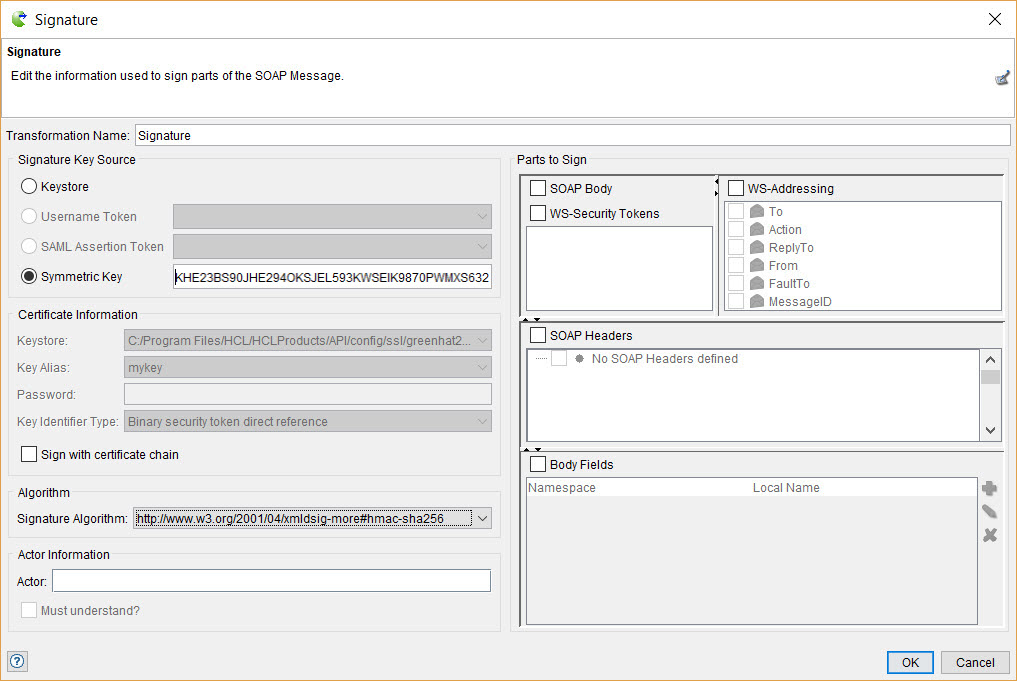Image resolution: width=1017 pixels, height=681 pixels.
Task: Check the SOAP Body checkbox
Action: [538, 189]
